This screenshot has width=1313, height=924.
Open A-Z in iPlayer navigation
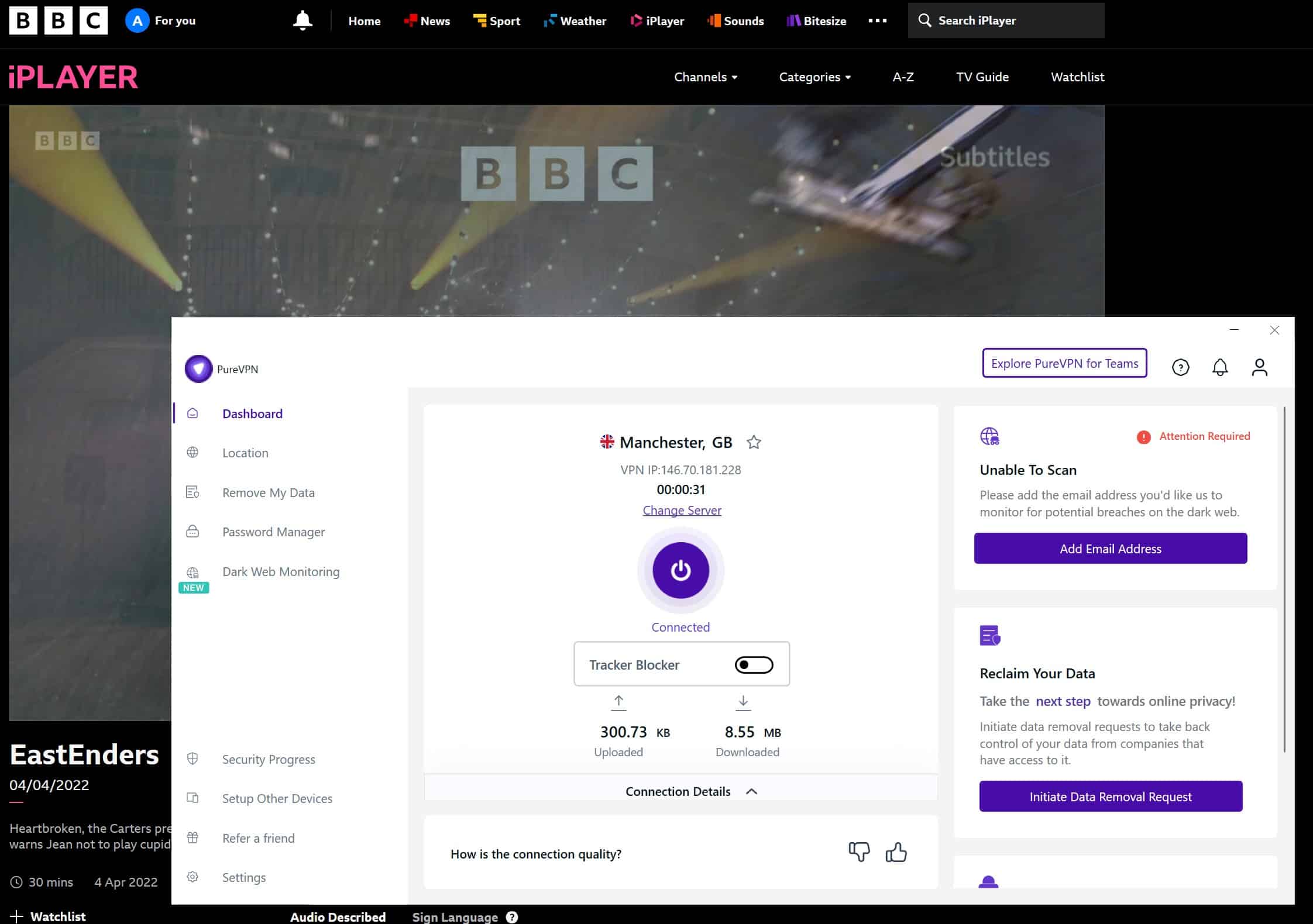(903, 77)
